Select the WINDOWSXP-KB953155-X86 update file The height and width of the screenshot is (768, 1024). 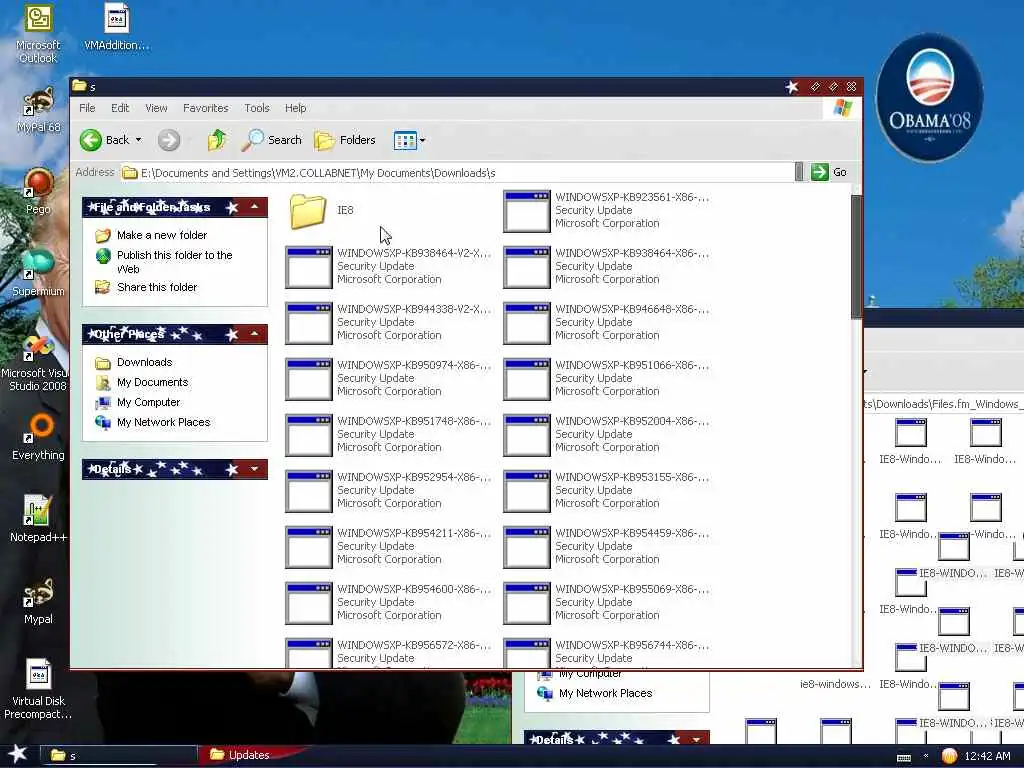606,490
